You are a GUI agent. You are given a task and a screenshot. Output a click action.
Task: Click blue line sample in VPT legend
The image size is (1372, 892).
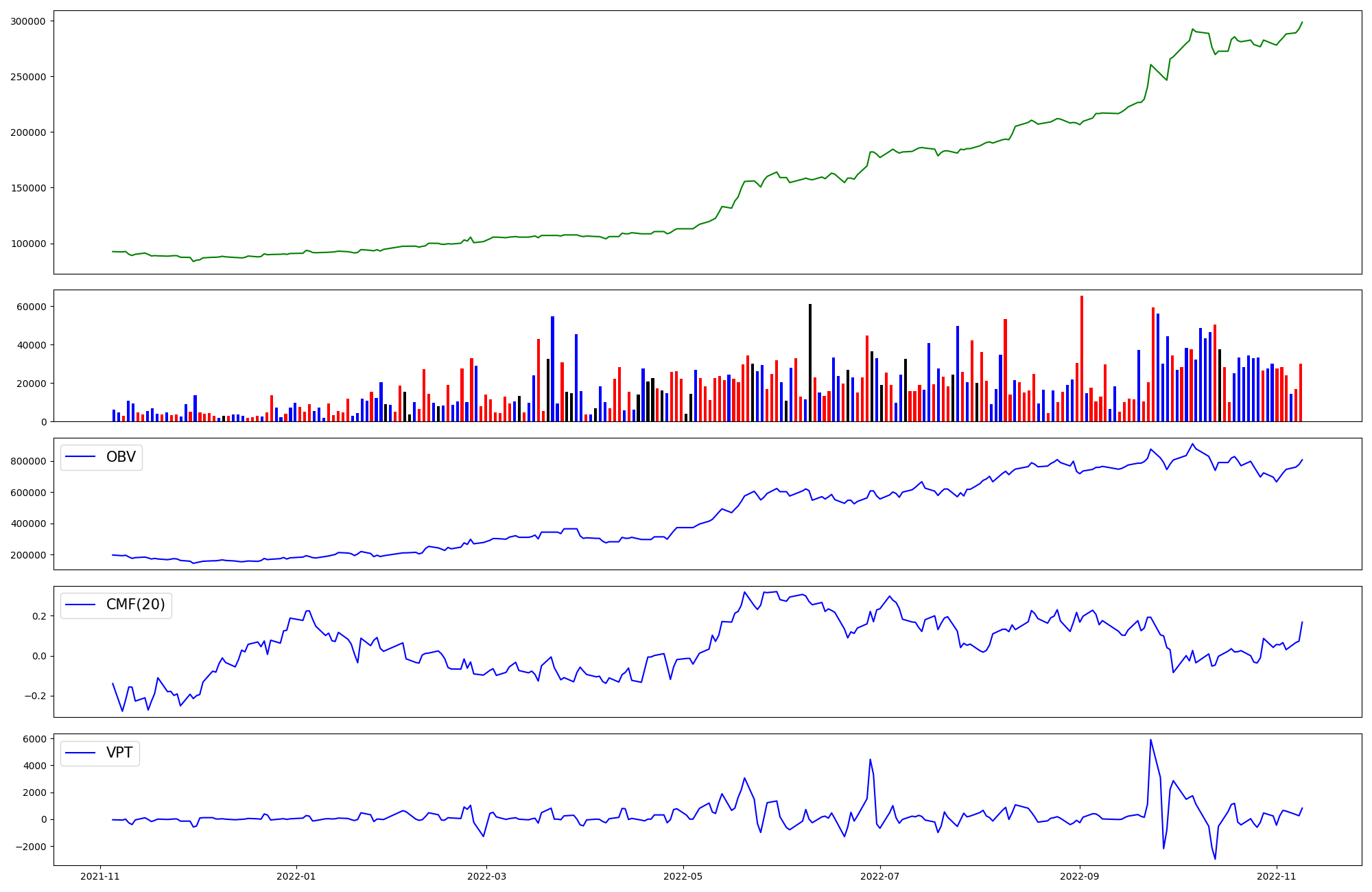pos(80,753)
